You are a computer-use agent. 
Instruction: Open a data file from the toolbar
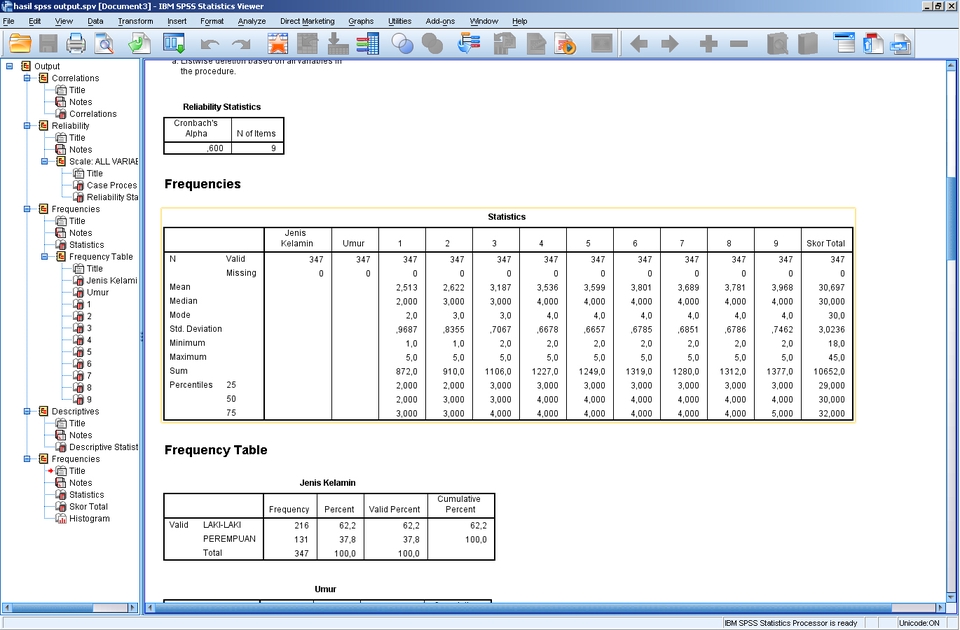(x=19, y=43)
